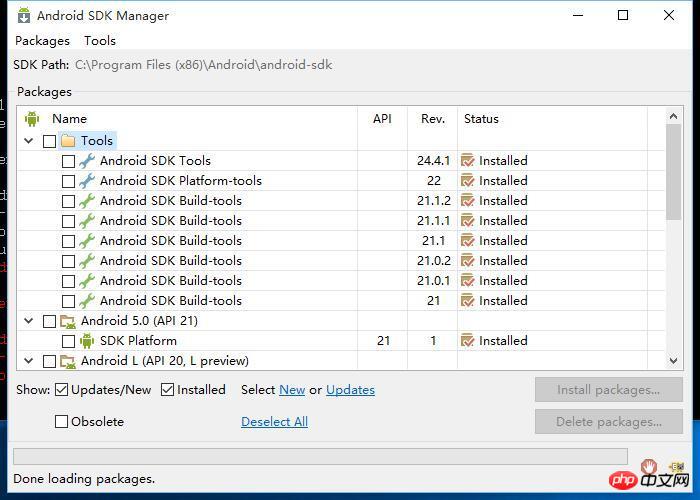This screenshot has height=500, width=700.
Task: Click the SDK Platform android icon
Action: tap(87, 341)
